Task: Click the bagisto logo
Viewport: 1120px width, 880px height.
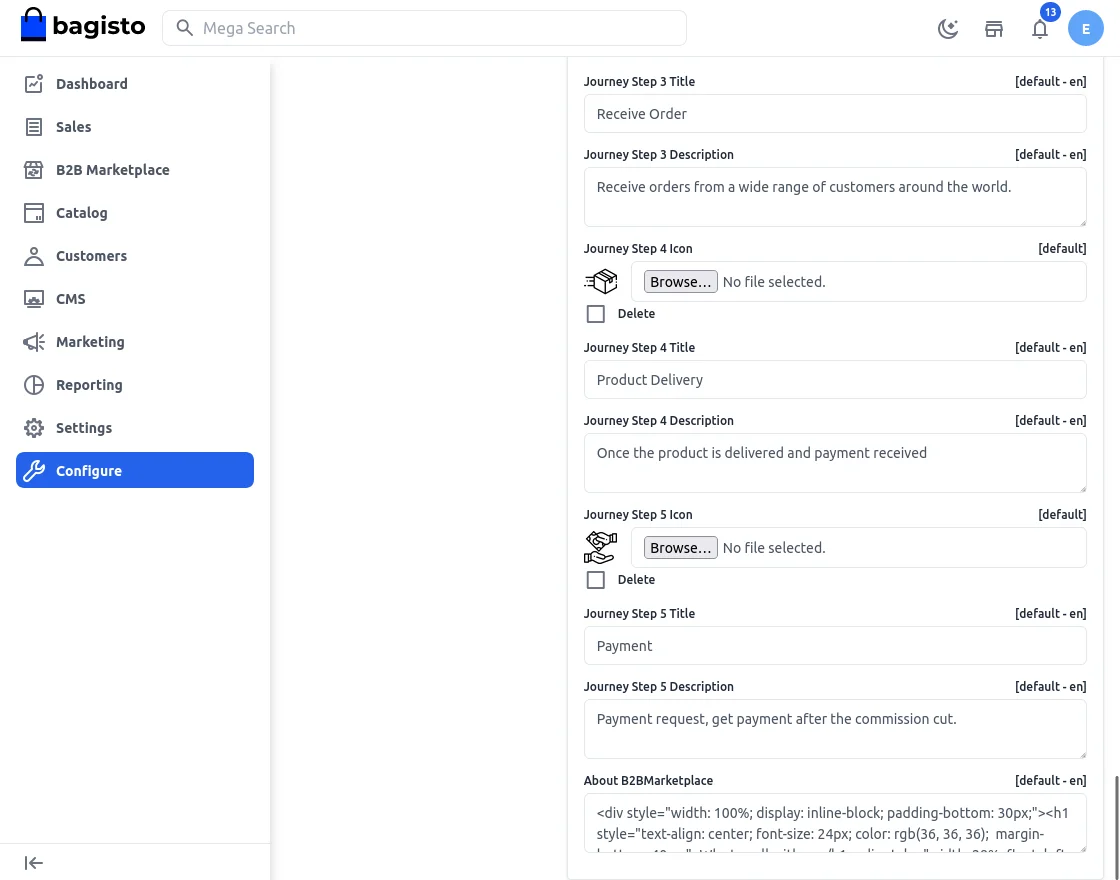Action: (x=83, y=27)
